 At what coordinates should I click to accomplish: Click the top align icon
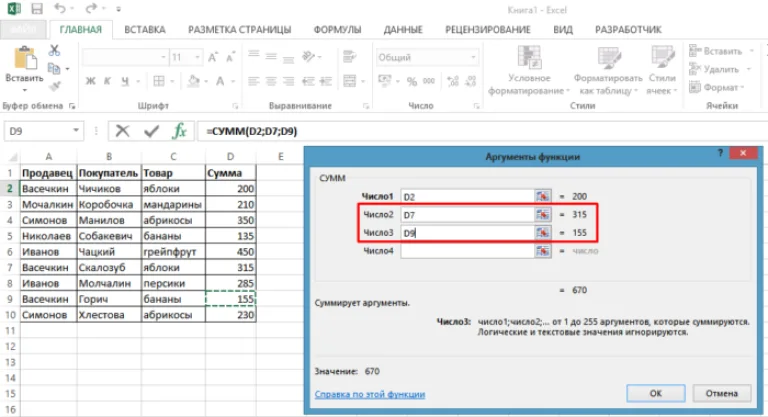[253, 55]
